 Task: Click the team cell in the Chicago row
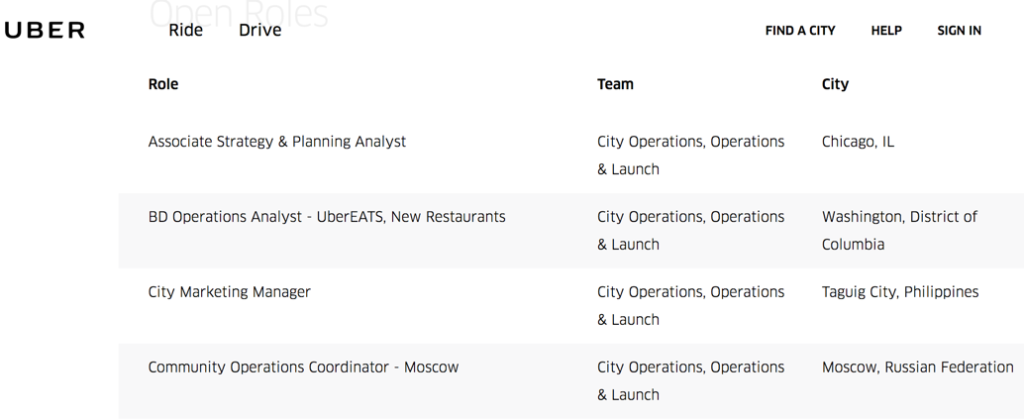coord(690,155)
